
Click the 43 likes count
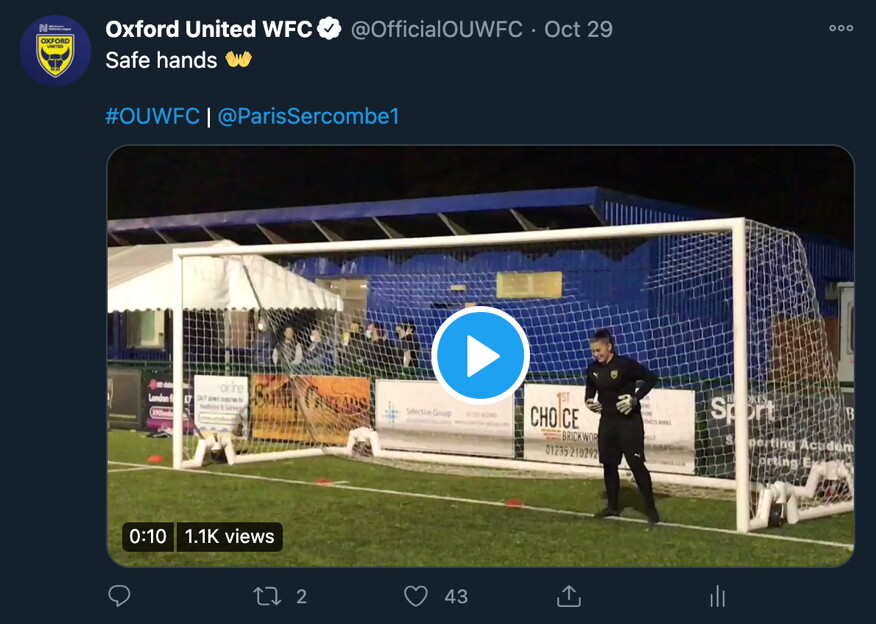(456, 597)
